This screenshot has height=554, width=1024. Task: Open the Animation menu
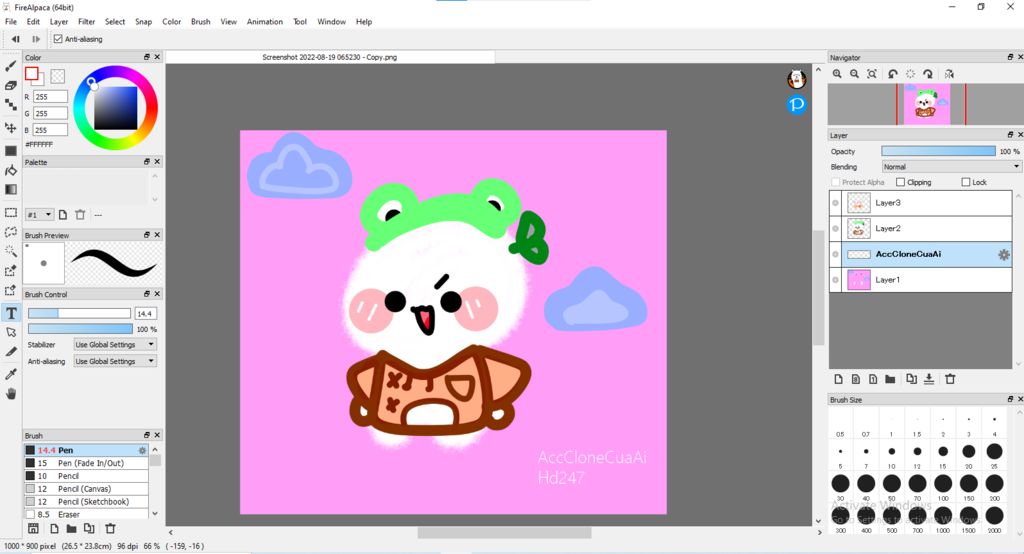(264, 22)
